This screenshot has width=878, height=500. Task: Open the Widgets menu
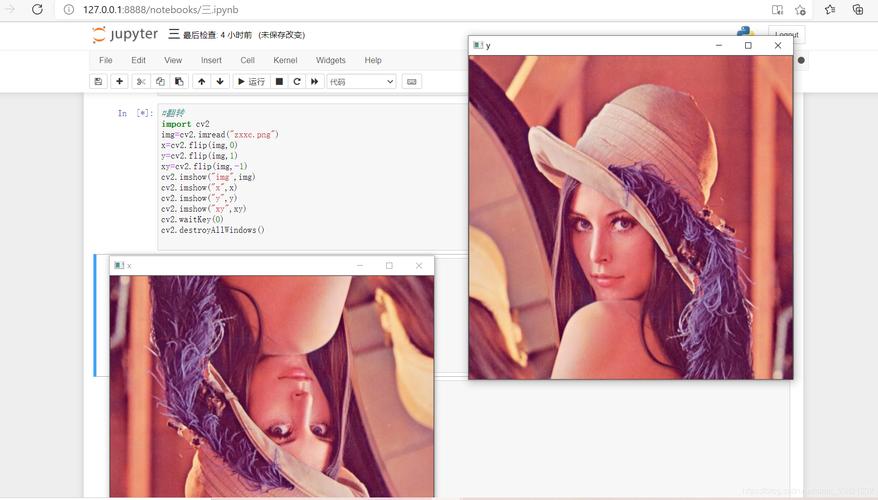tap(330, 60)
